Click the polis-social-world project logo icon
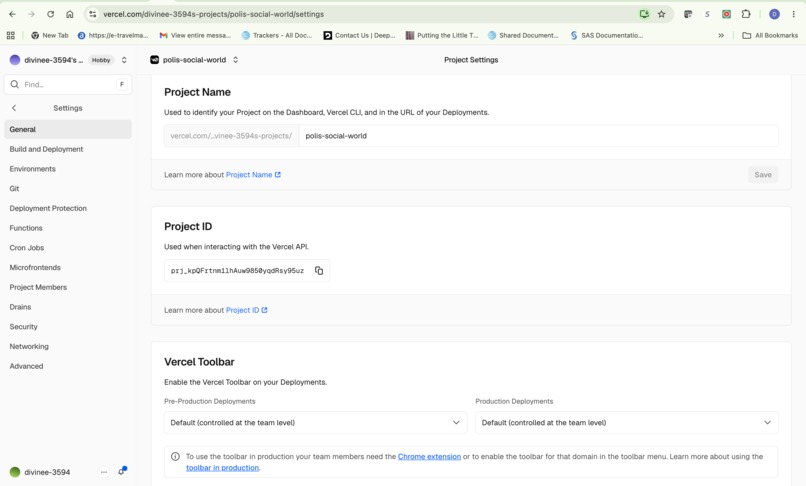Image resolution: width=806 pixels, height=486 pixels. pos(154,60)
